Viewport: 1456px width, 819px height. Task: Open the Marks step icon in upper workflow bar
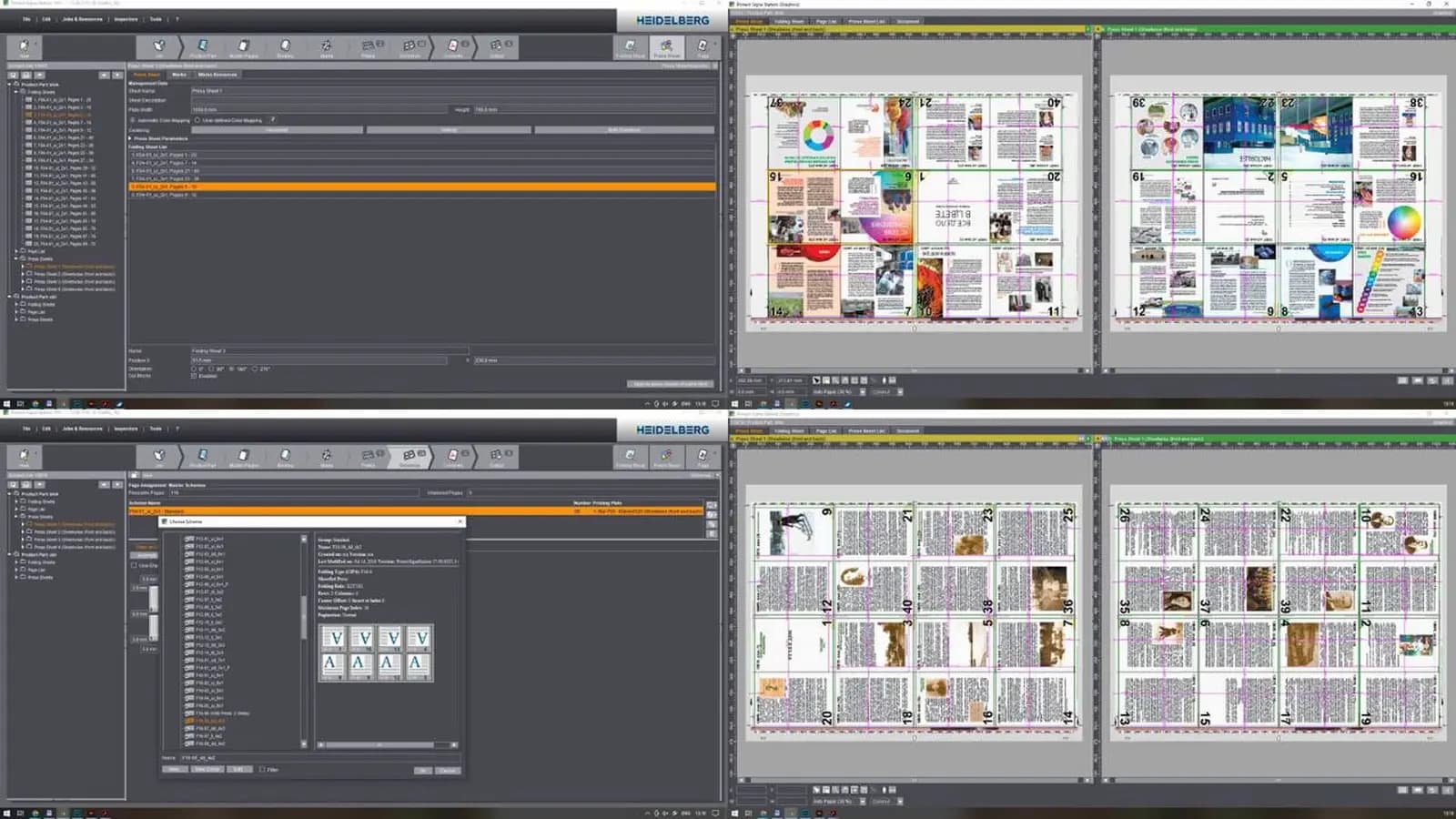point(326,46)
